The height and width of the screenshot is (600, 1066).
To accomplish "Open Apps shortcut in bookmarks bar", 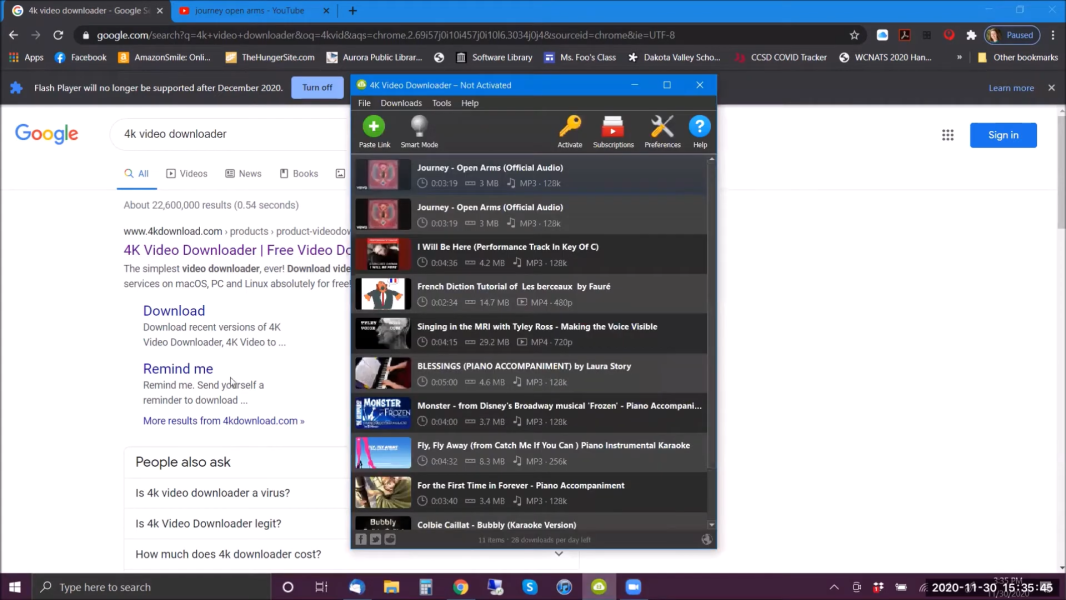I will [x=27, y=58].
